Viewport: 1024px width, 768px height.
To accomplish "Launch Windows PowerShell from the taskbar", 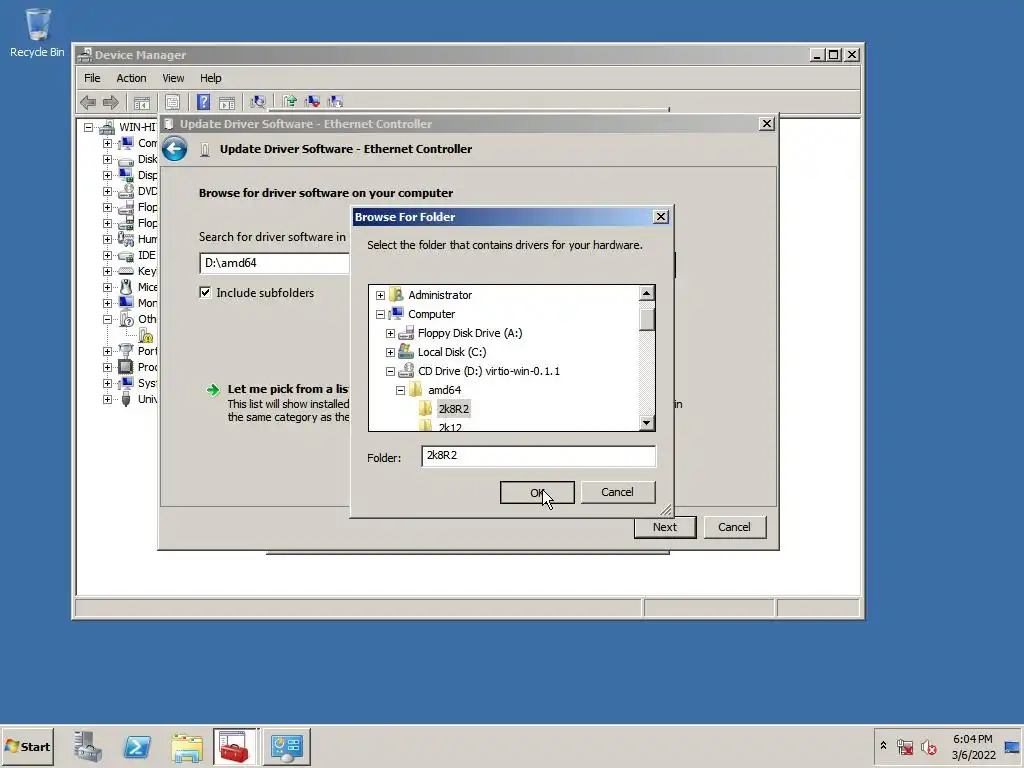I will click(x=137, y=746).
